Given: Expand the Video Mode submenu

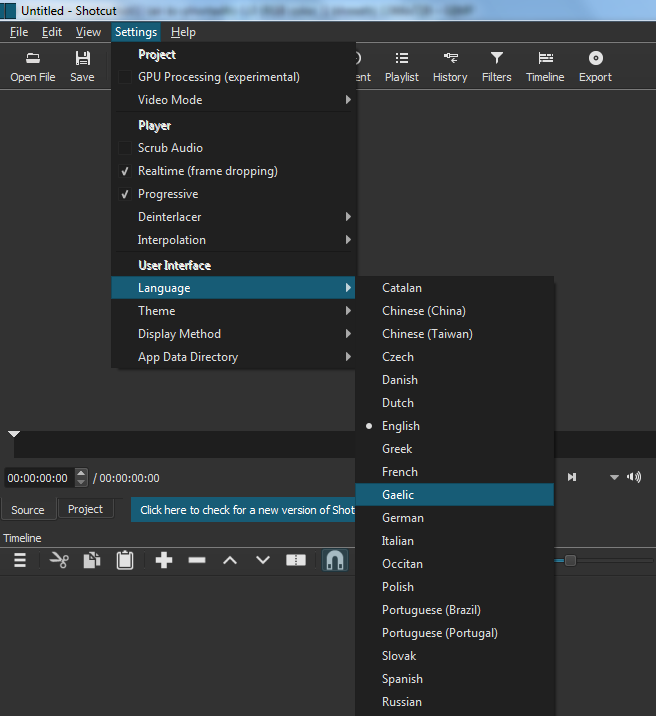Looking at the screenshot, I should coord(233,100).
